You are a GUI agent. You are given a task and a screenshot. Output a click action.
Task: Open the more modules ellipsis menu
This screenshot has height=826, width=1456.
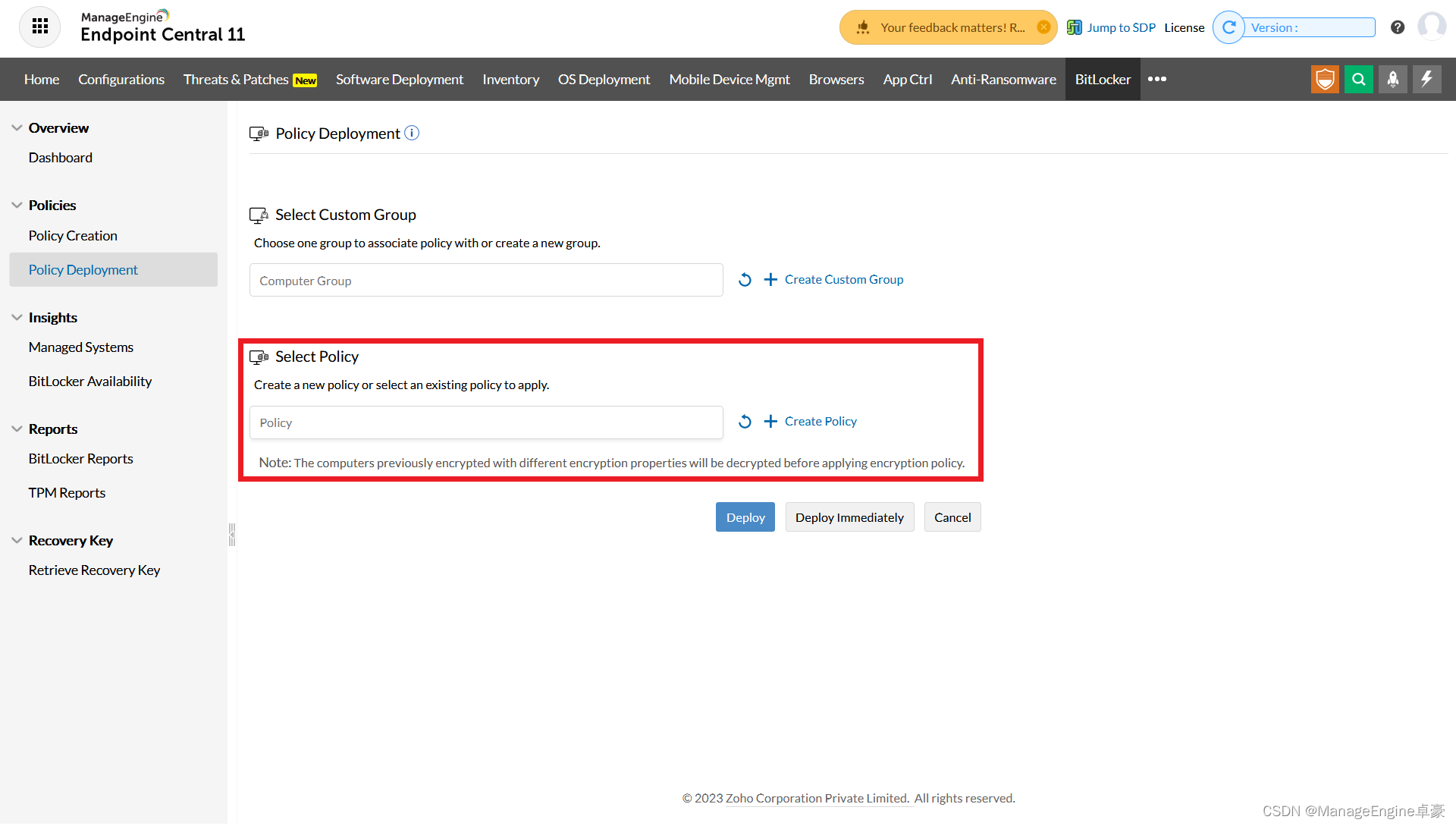tap(1157, 79)
